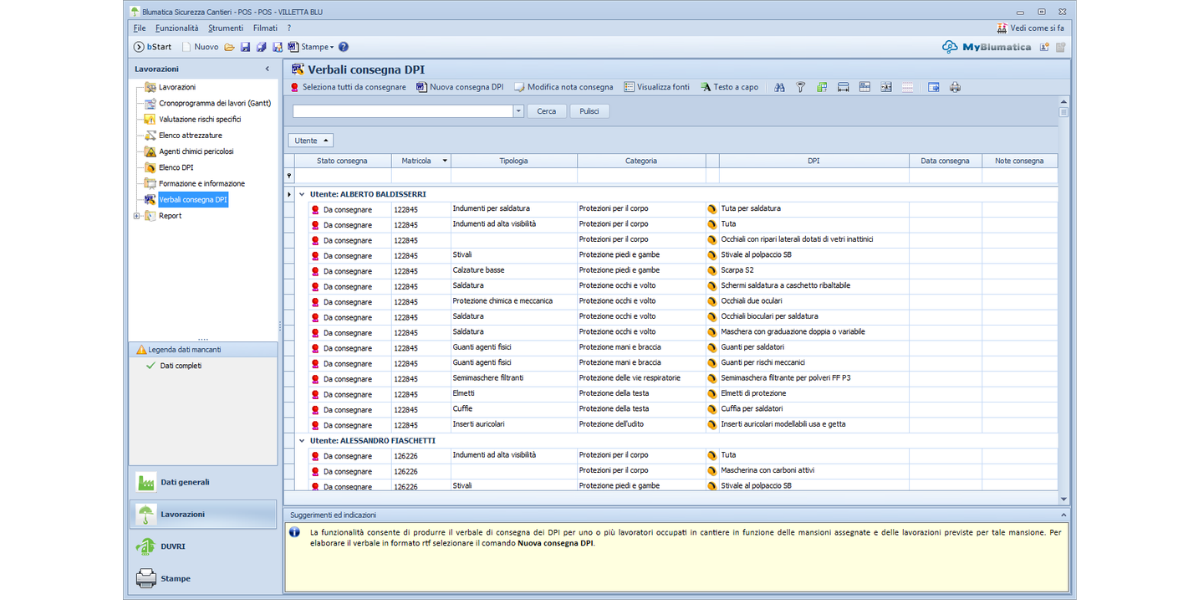
Task: Collapse the Utente ALBERTO BALDISSERRI group
Action: (302, 193)
